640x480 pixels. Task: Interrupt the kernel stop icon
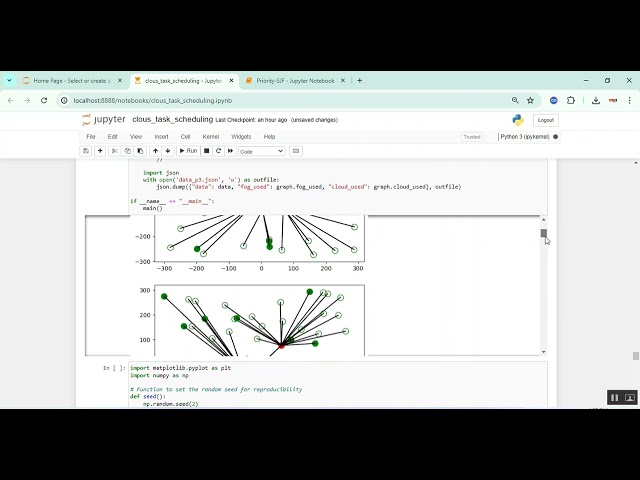[207, 151]
